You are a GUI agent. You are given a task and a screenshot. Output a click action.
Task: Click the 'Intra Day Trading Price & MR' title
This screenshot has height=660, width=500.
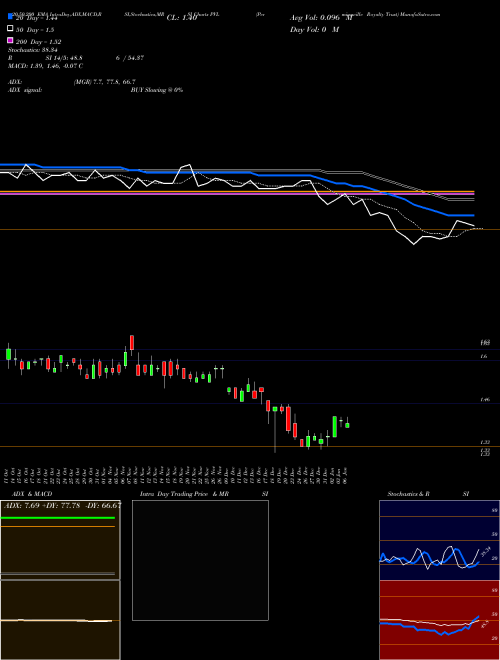click(x=184, y=494)
